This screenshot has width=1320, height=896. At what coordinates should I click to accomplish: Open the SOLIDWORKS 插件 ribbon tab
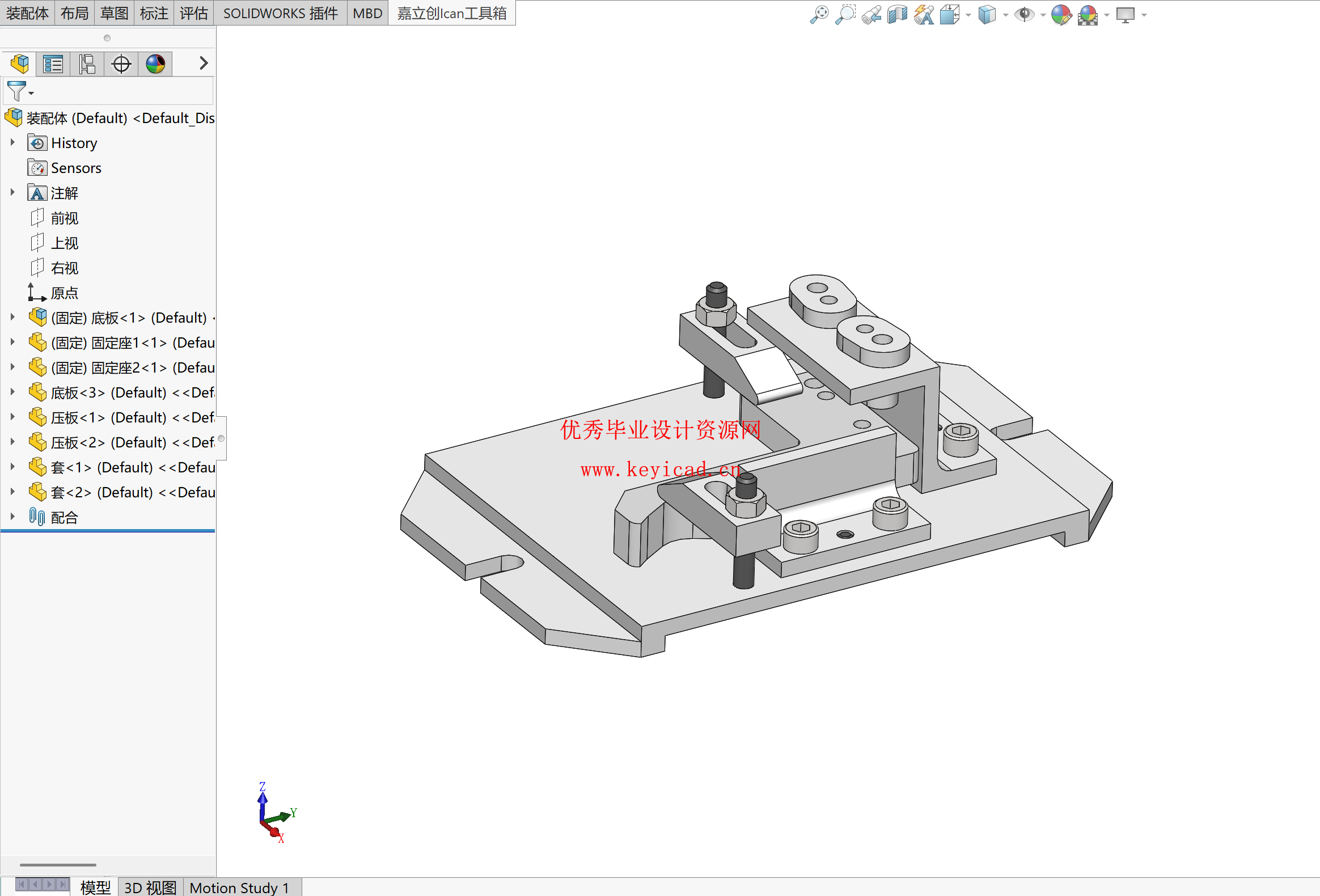[x=281, y=13]
